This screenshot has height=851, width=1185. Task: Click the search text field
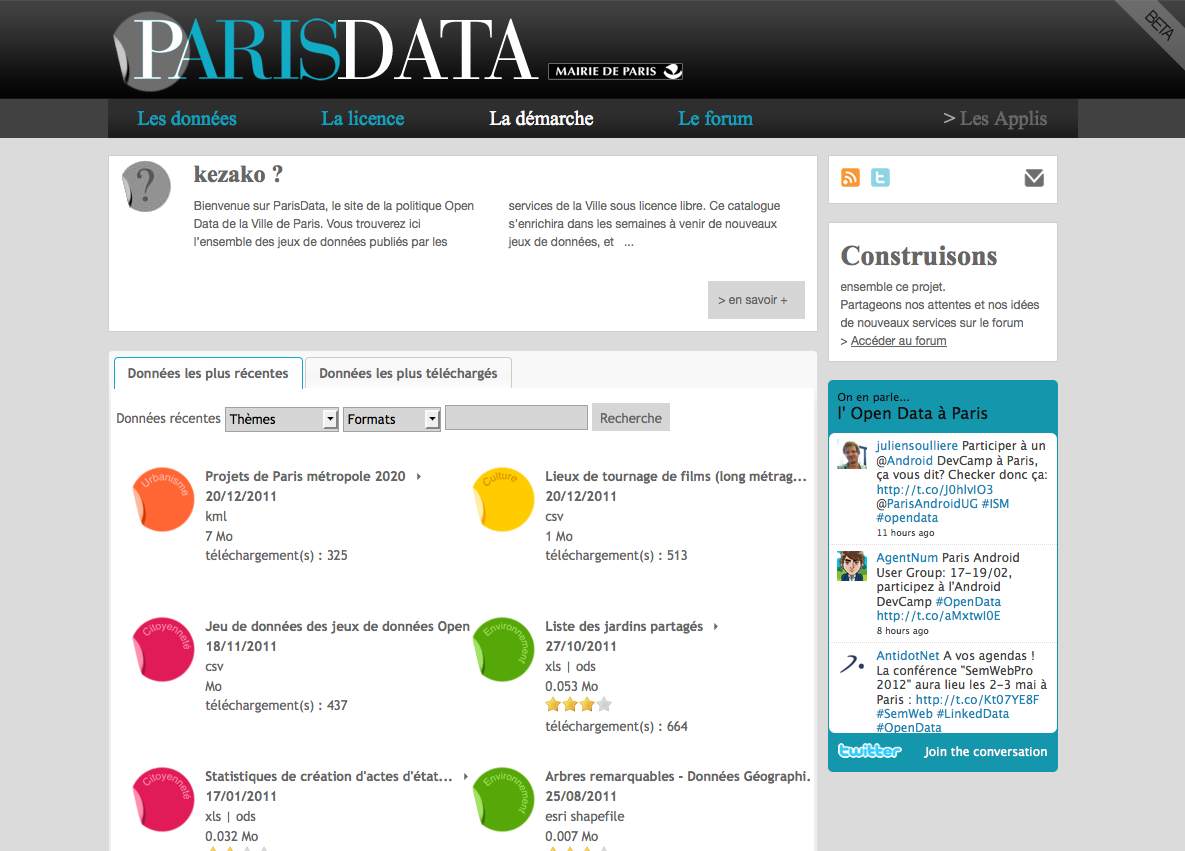pyautogui.click(x=516, y=418)
